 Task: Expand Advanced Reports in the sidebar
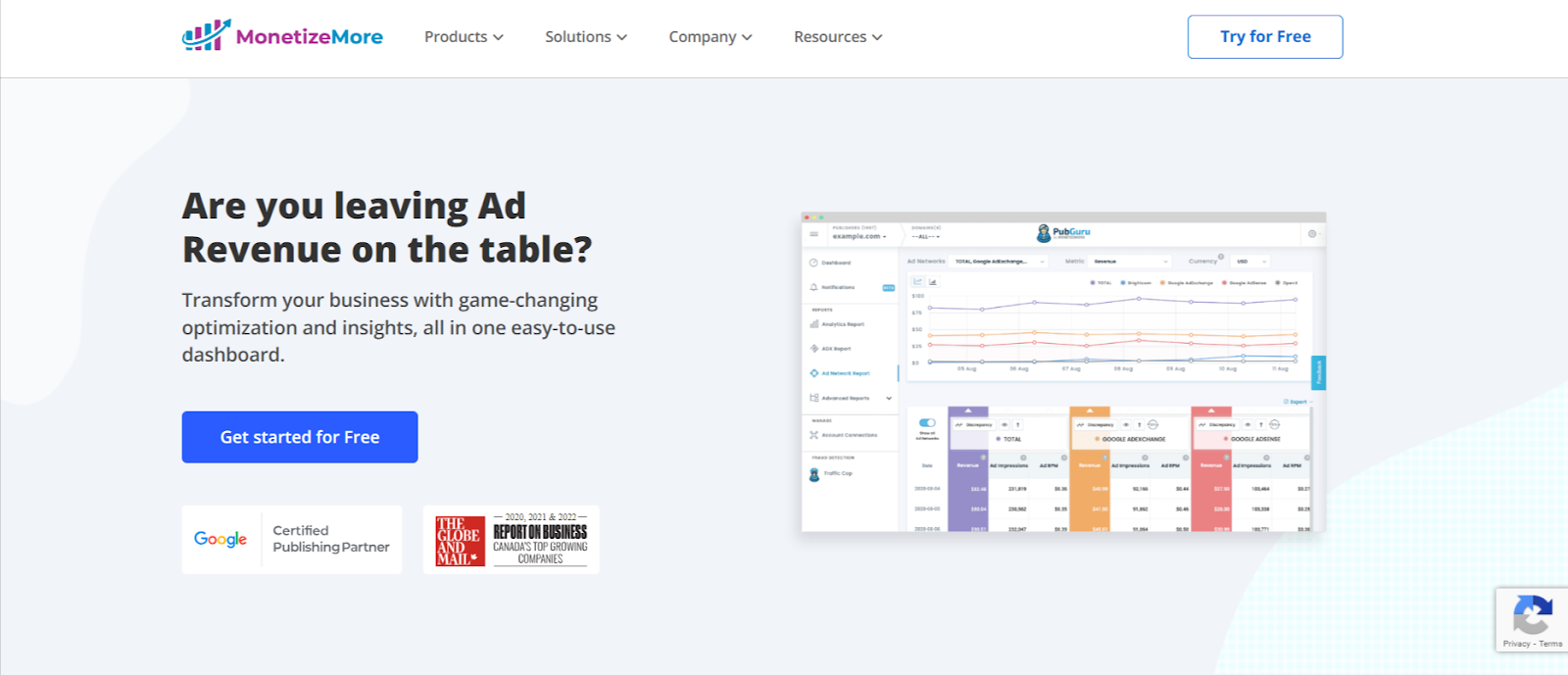tap(850, 398)
